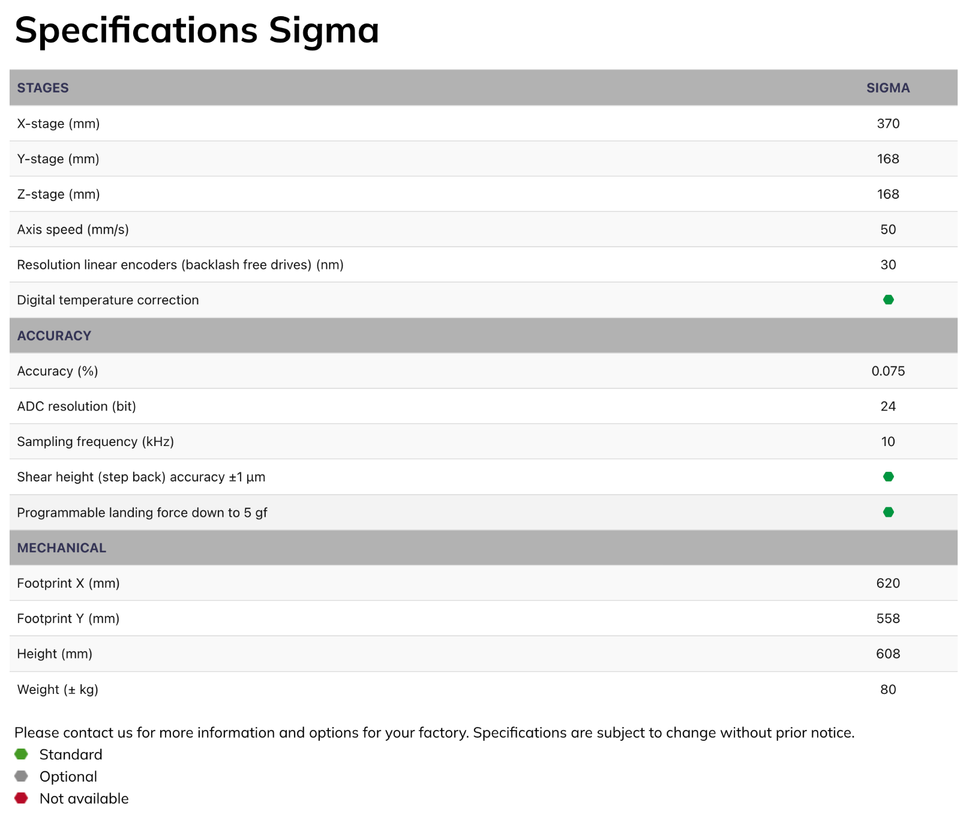Select the Weight (± kg) row label
960x817 pixels.
click(57, 689)
